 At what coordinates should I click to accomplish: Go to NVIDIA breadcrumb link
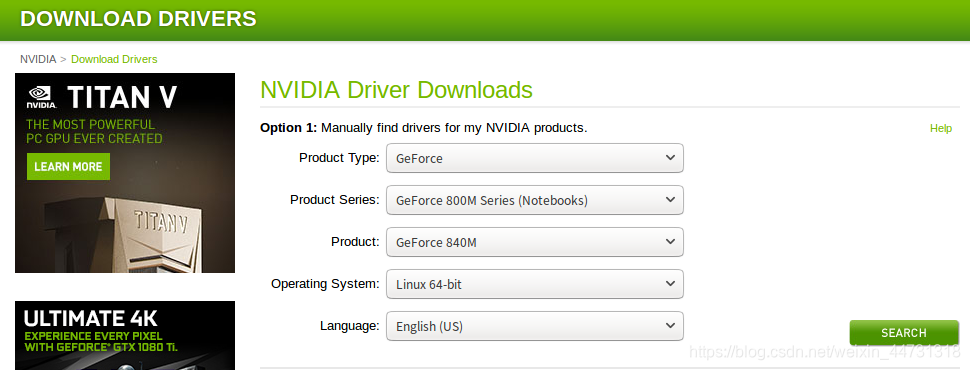38,59
